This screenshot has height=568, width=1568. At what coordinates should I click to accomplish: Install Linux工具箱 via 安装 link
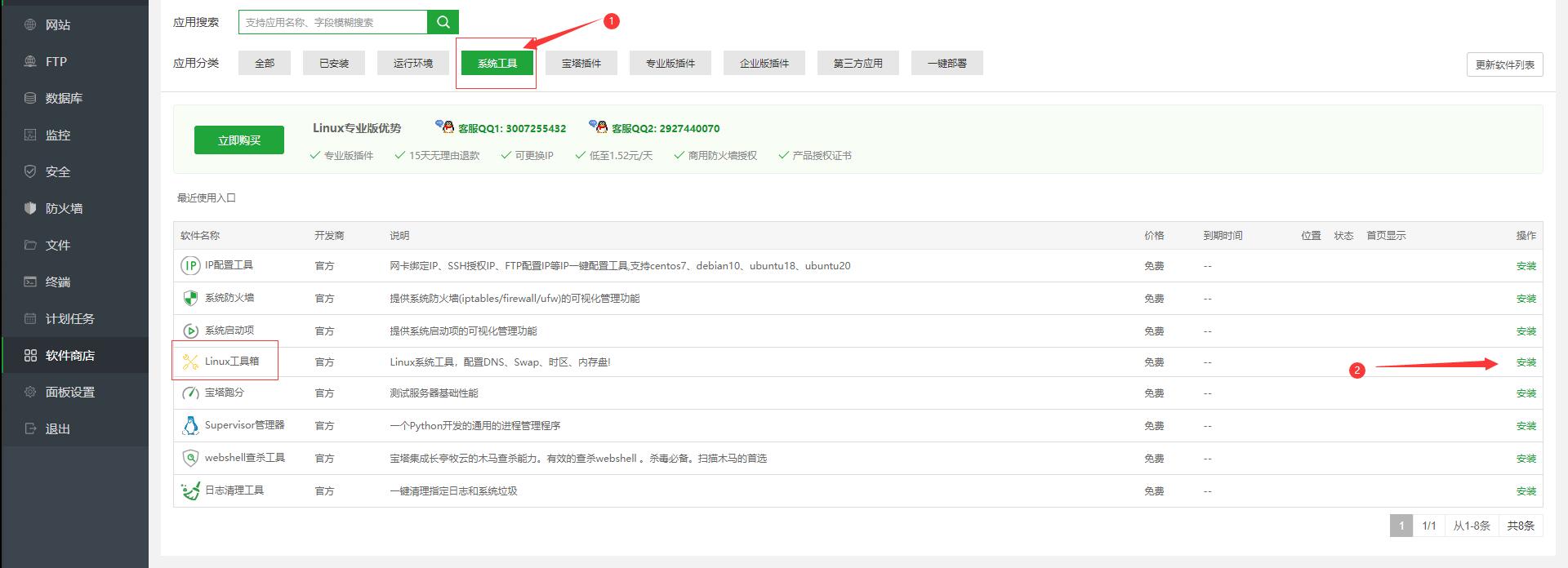pyautogui.click(x=1526, y=362)
